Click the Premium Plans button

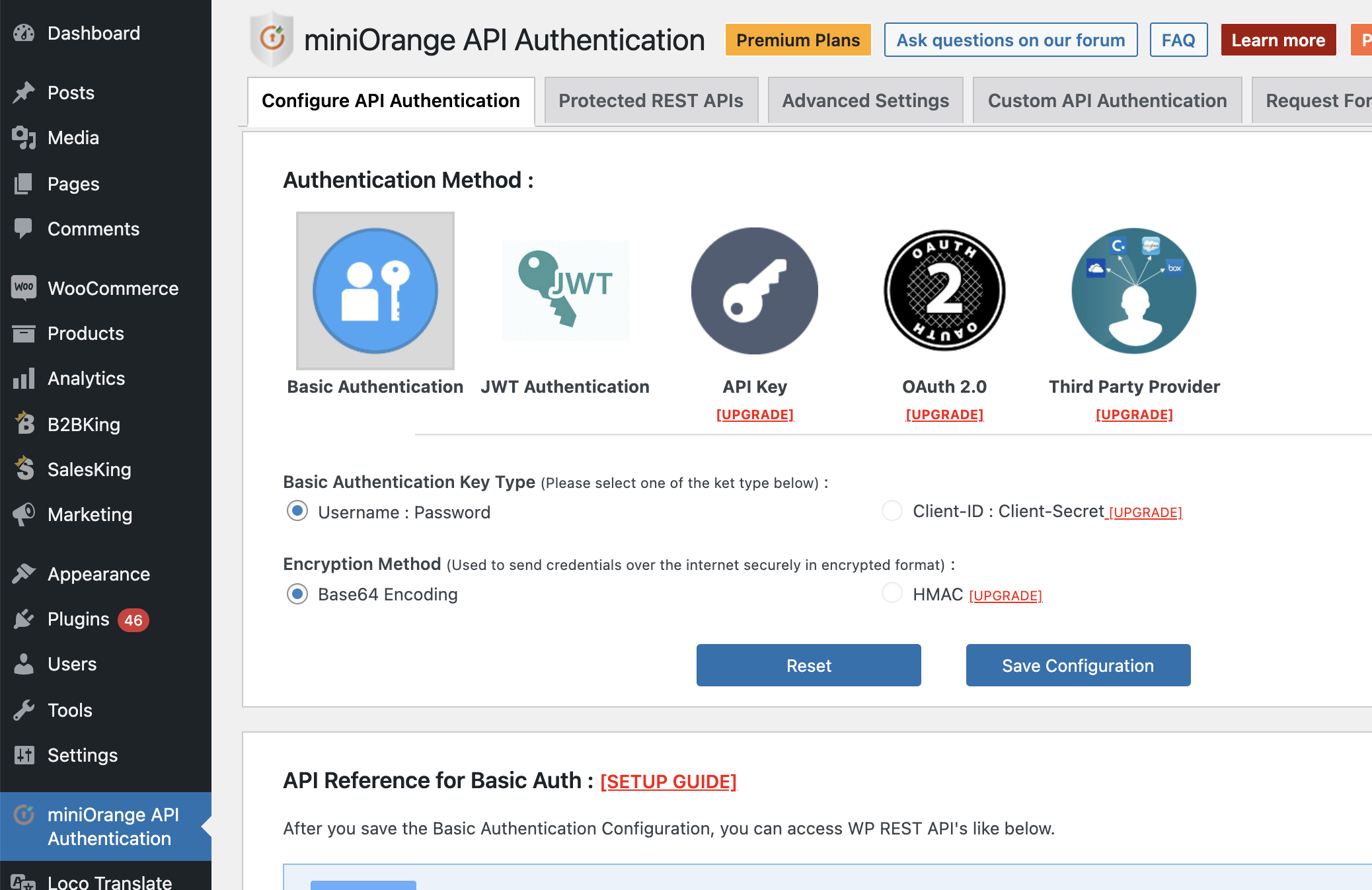point(798,40)
